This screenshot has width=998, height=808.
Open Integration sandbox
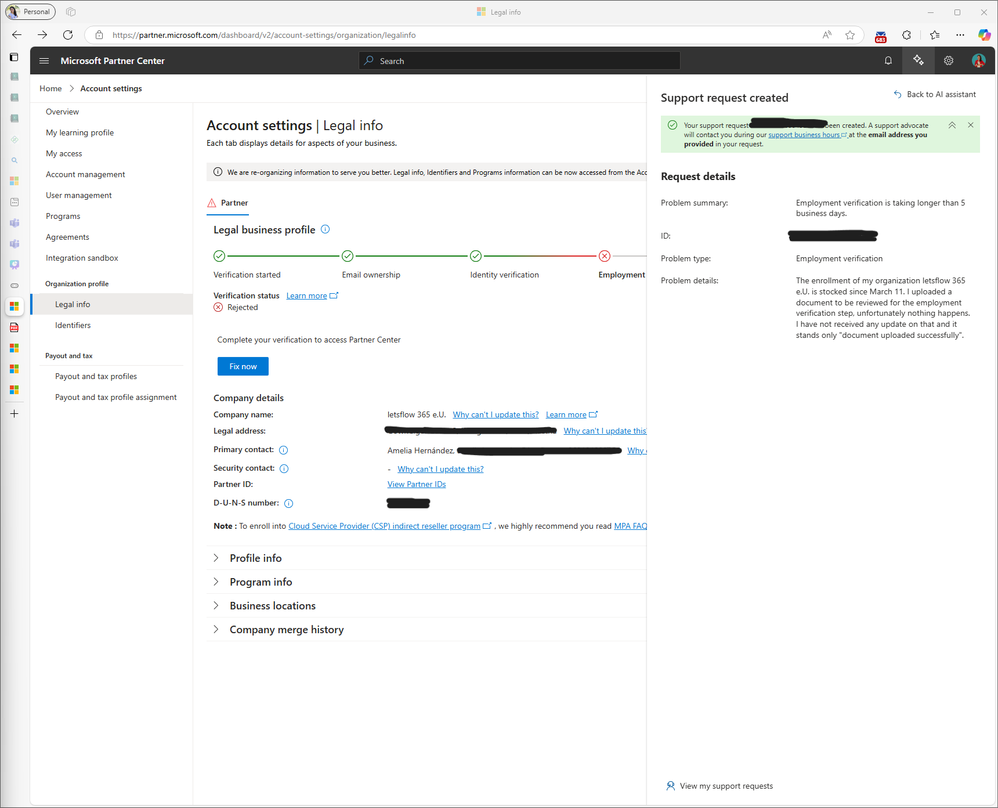(x=81, y=259)
